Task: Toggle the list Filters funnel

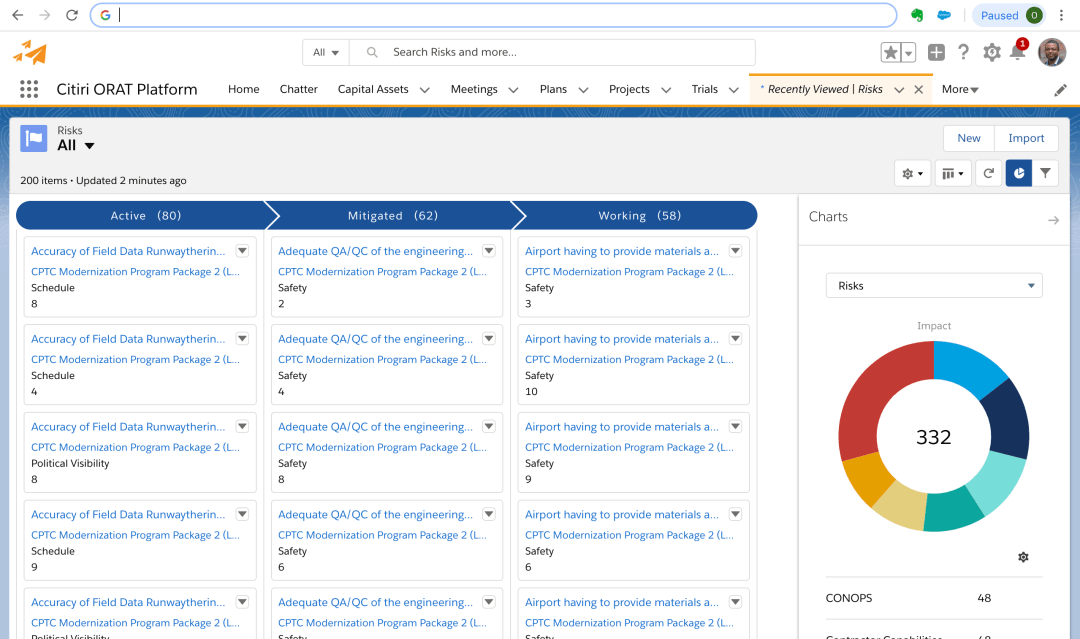Action: (1046, 174)
